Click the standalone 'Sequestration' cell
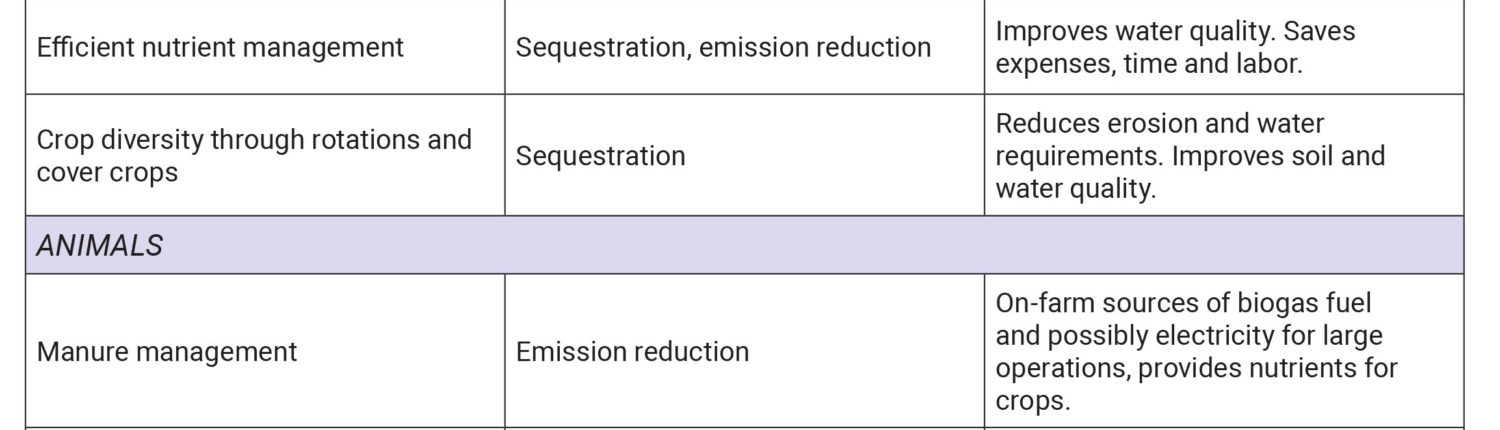Screen dimensions: 1500x430 pos(600,155)
